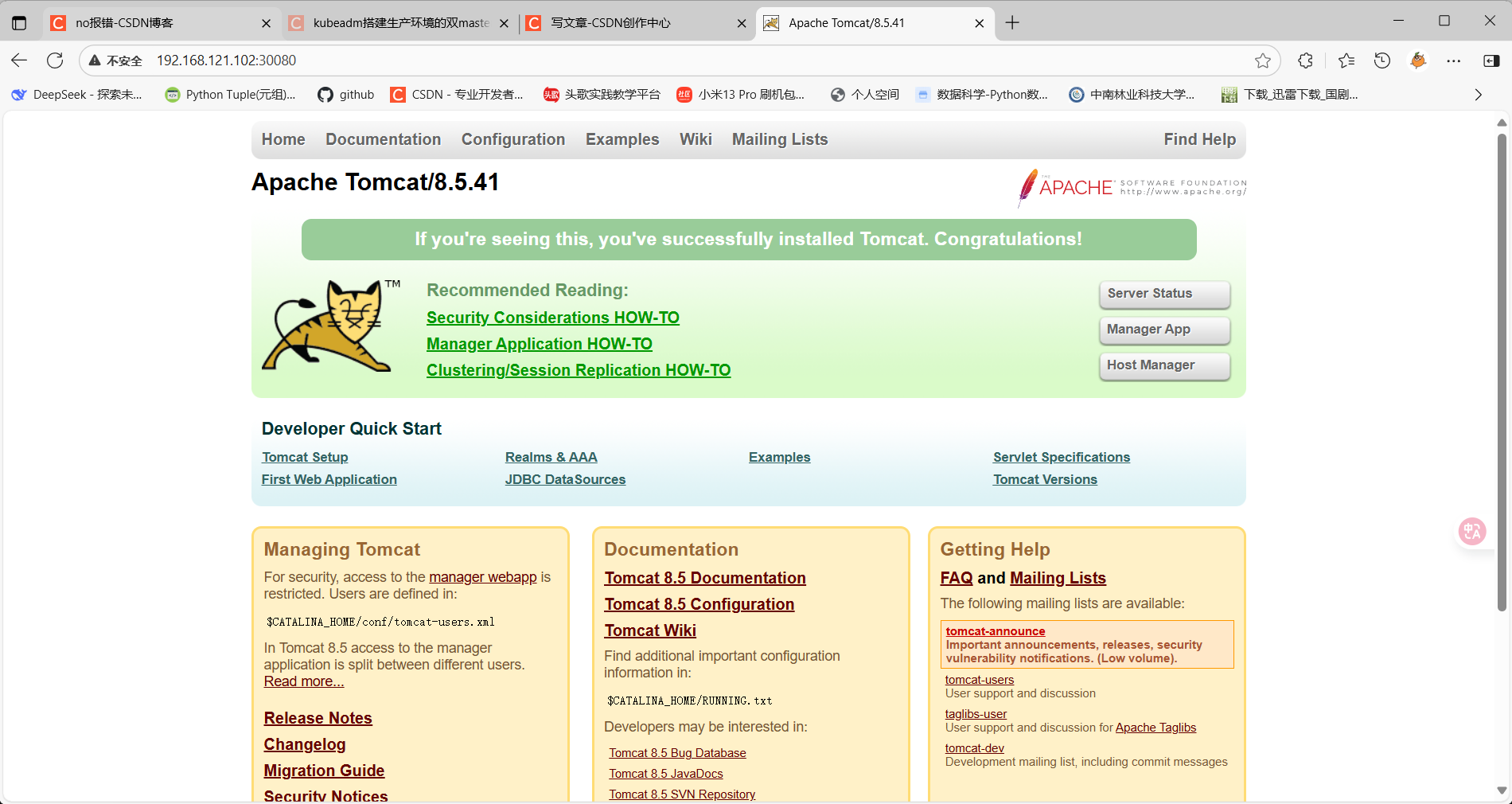The width and height of the screenshot is (1512, 804).
Task: Click the floating translate icon
Action: coord(1471,531)
